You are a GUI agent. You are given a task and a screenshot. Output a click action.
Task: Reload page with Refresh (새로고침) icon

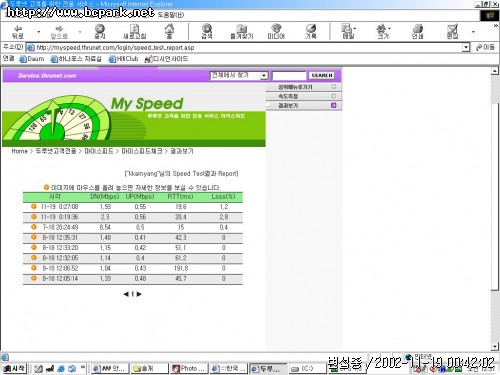point(134,32)
